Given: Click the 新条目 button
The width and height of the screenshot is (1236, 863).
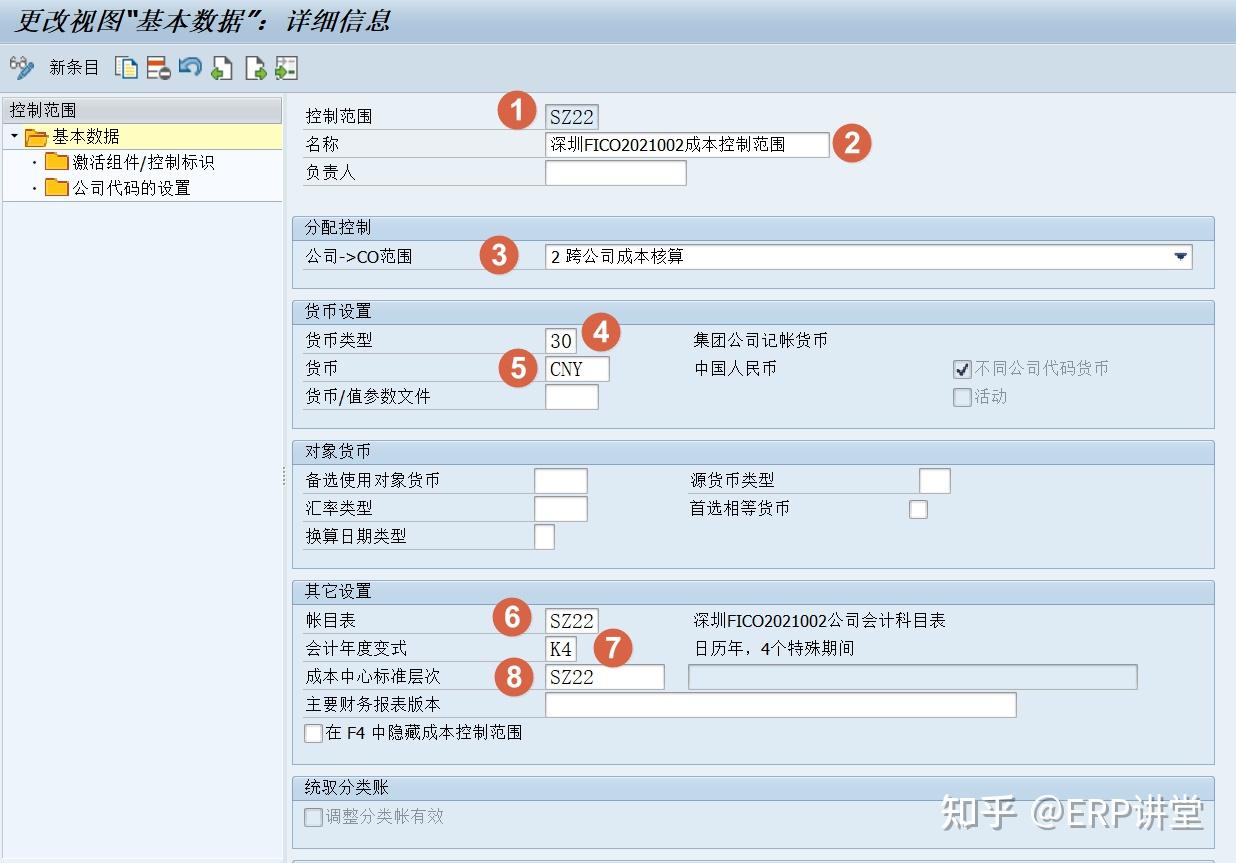Looking at the screenshot, I should tap(74, 68).
